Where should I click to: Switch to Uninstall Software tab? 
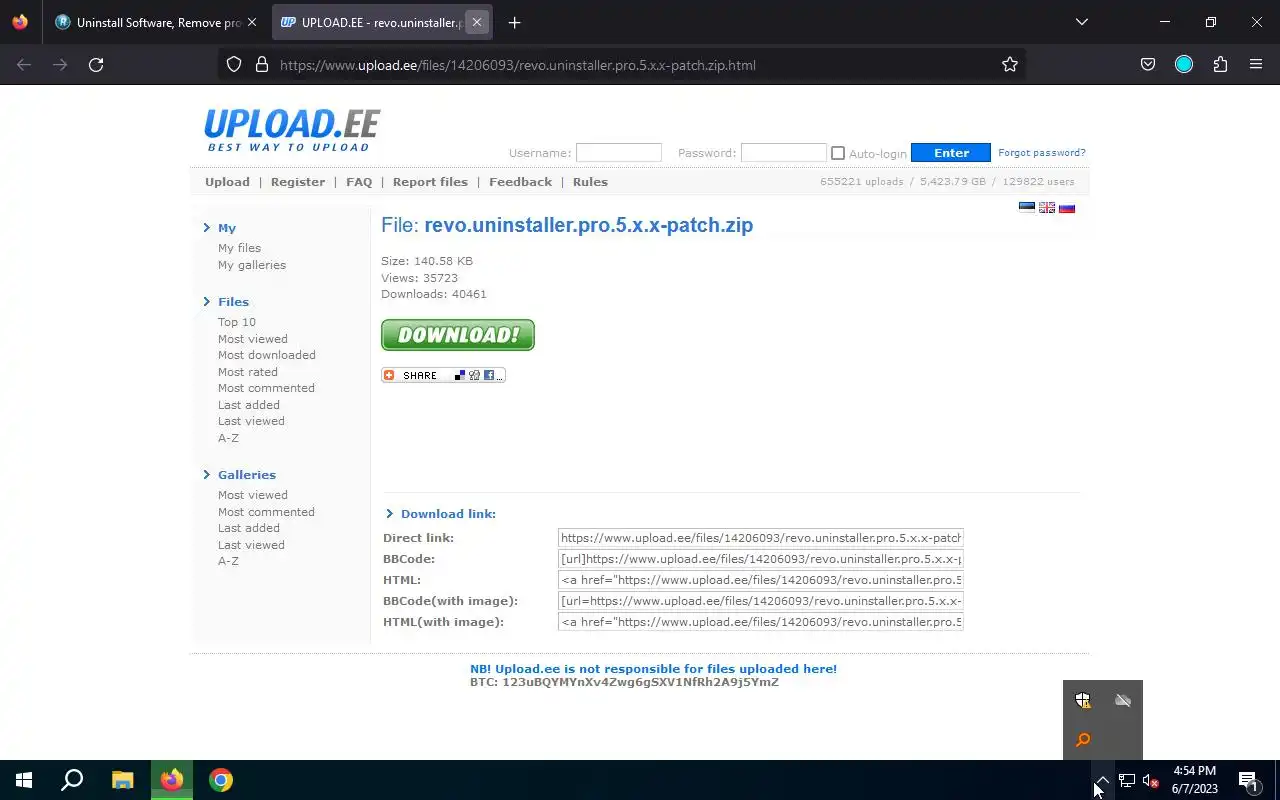156,22
